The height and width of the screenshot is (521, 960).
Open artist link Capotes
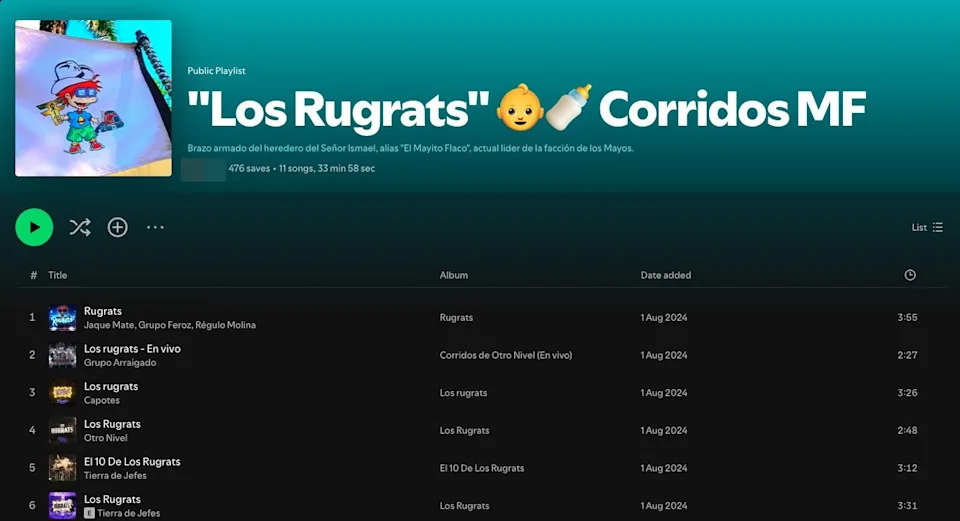tap(102, 400)
